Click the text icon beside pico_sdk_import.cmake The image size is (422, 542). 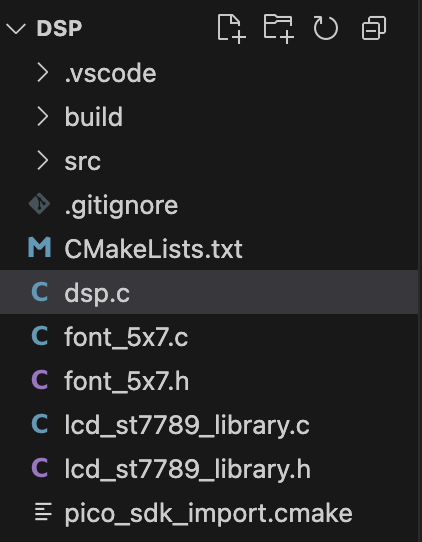43,512
